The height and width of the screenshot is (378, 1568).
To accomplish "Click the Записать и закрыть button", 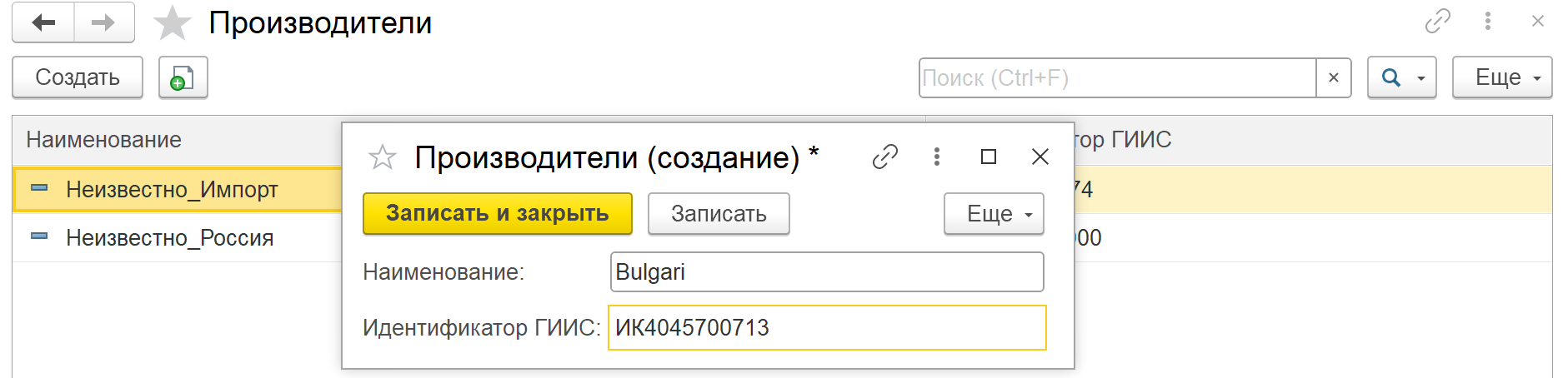I will pyautogui.click(x=498, y=214).
